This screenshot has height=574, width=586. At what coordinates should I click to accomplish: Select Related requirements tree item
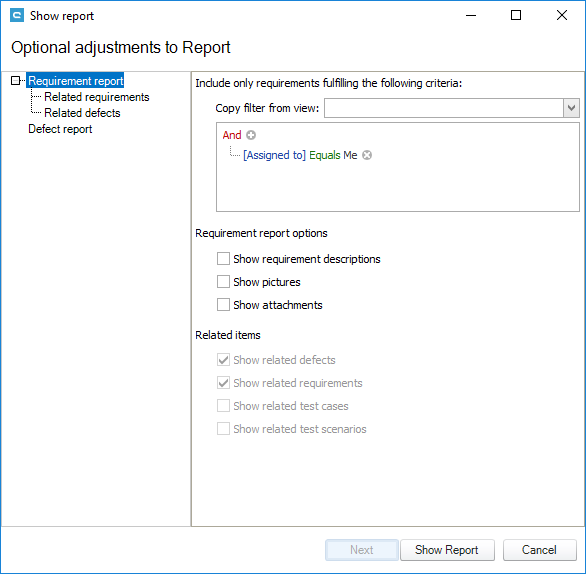tap(97, 97)
